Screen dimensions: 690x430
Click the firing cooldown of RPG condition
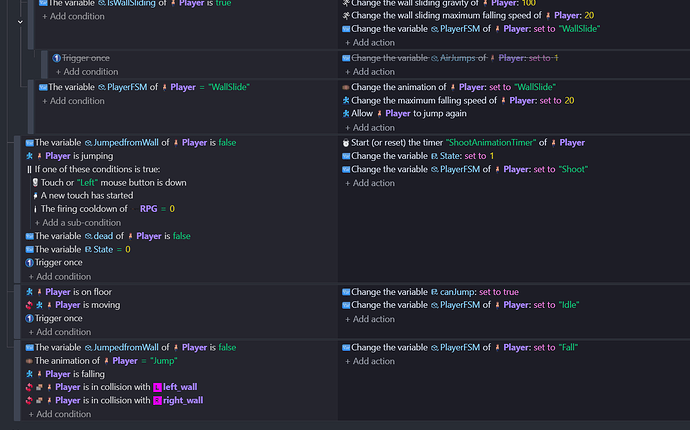104,209
